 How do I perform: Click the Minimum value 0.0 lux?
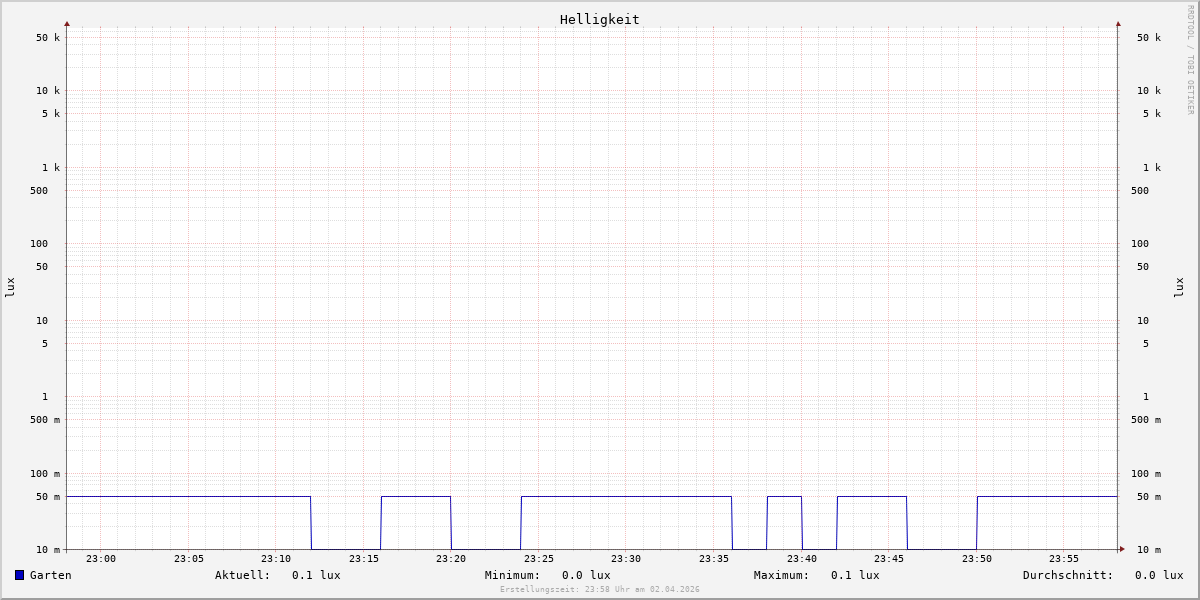tap(586, 575)
